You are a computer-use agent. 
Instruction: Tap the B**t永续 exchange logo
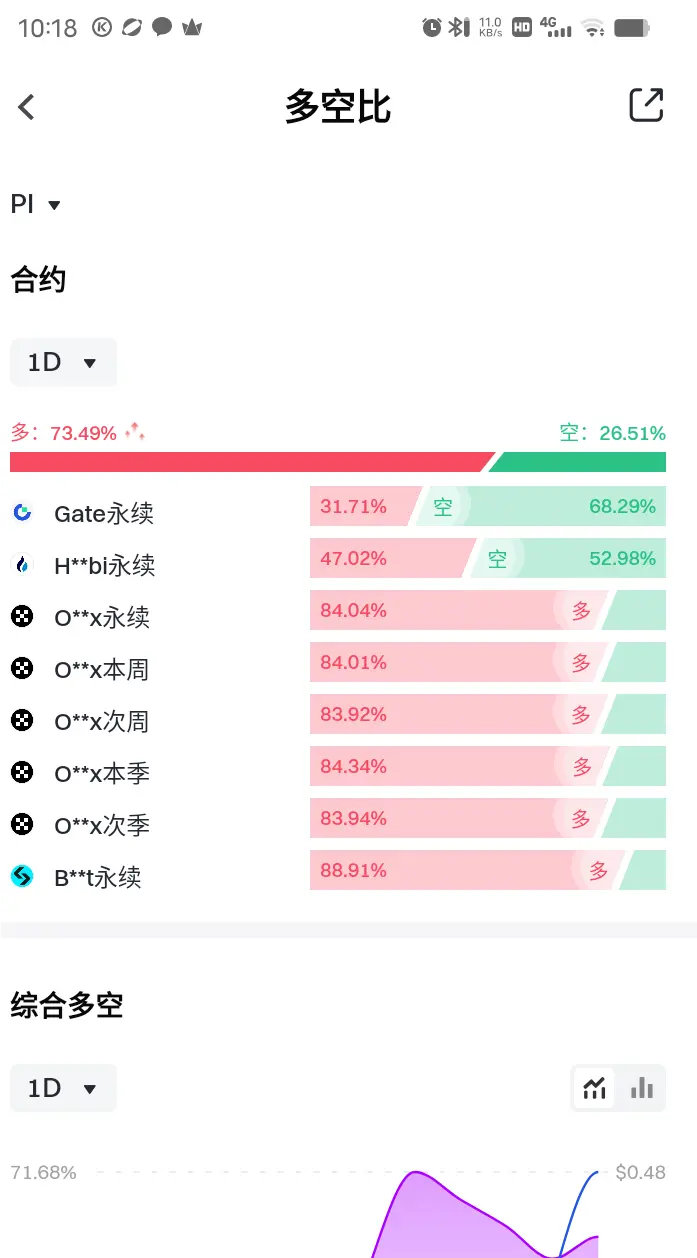(22, 877)
